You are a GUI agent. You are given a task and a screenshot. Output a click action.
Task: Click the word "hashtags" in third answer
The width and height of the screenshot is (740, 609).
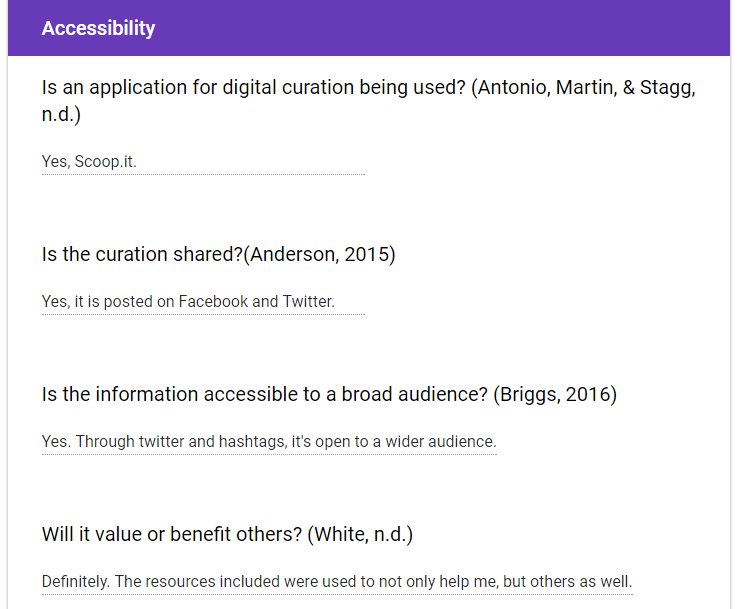coord(252,442)
